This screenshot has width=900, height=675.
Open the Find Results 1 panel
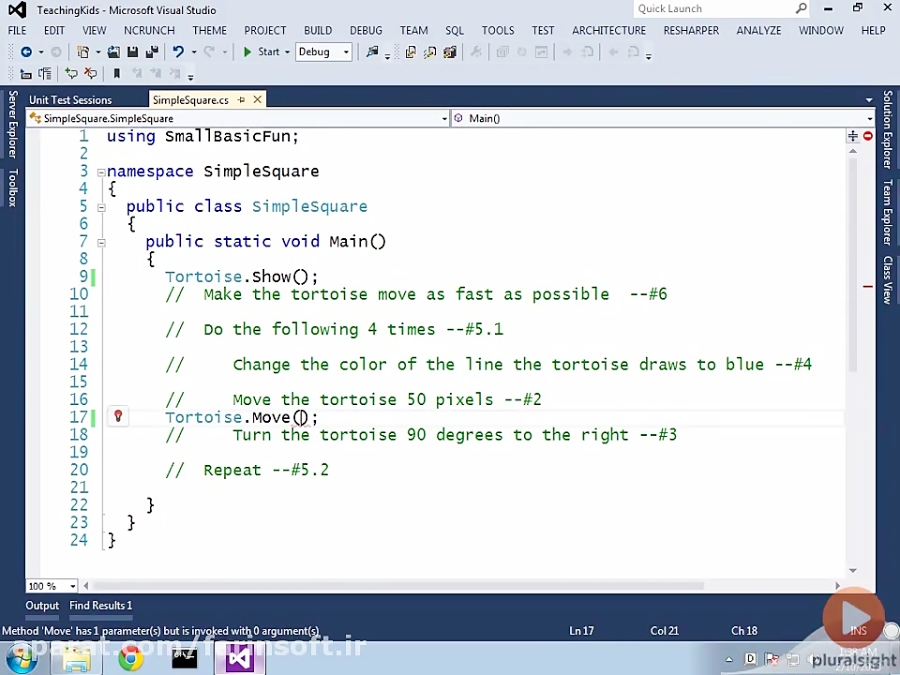point(100,605)
